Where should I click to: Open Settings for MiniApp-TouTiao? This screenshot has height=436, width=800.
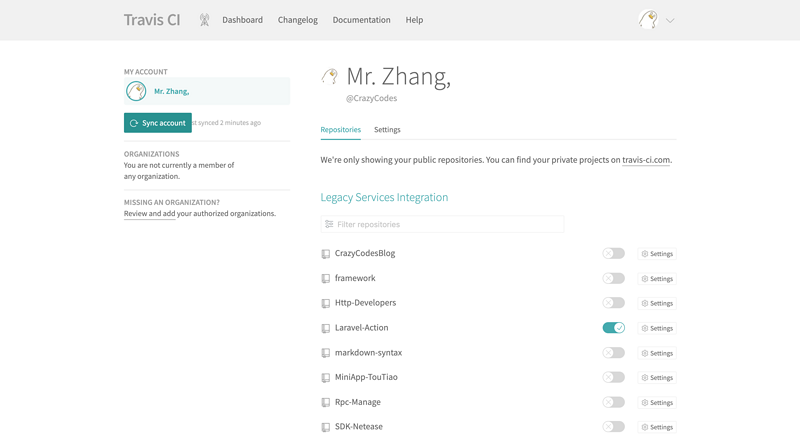coord(657,378)
